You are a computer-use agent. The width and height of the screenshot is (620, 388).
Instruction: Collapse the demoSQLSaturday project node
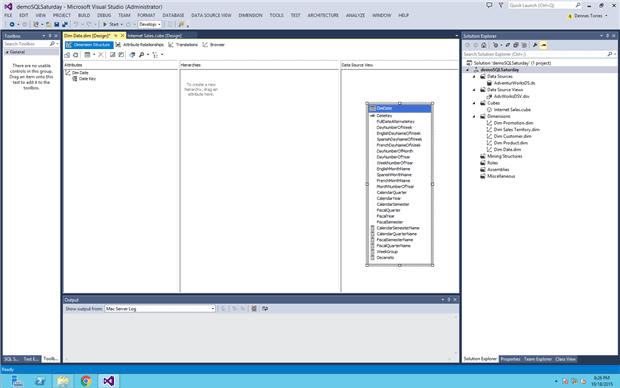[467, 70]
